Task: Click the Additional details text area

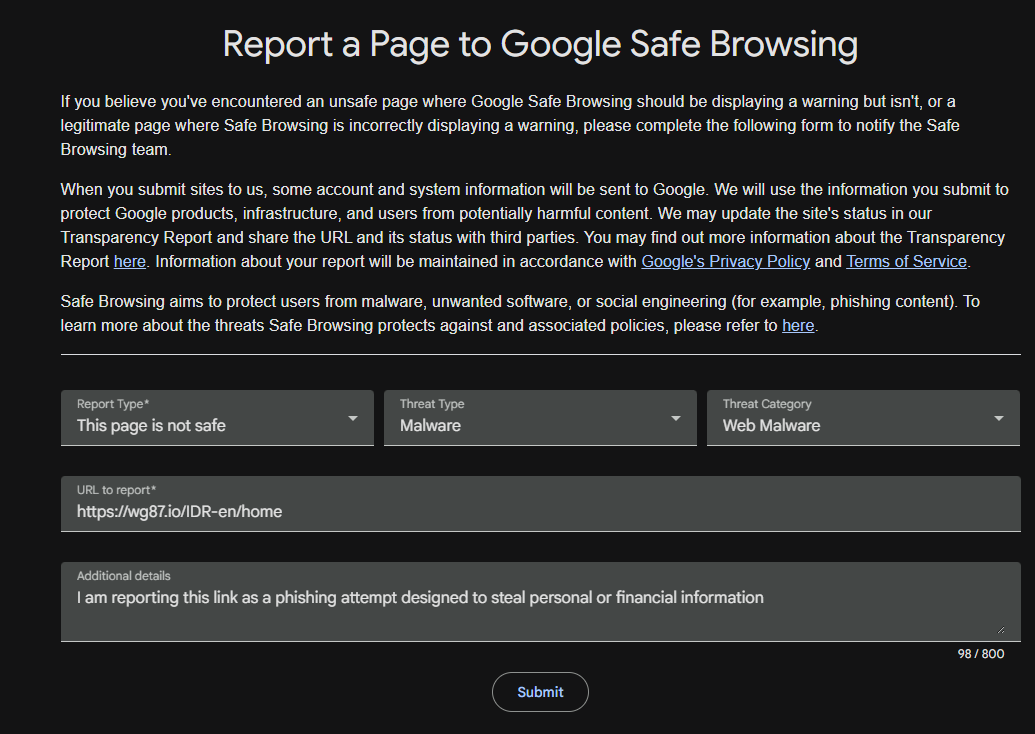Action: 541,602
